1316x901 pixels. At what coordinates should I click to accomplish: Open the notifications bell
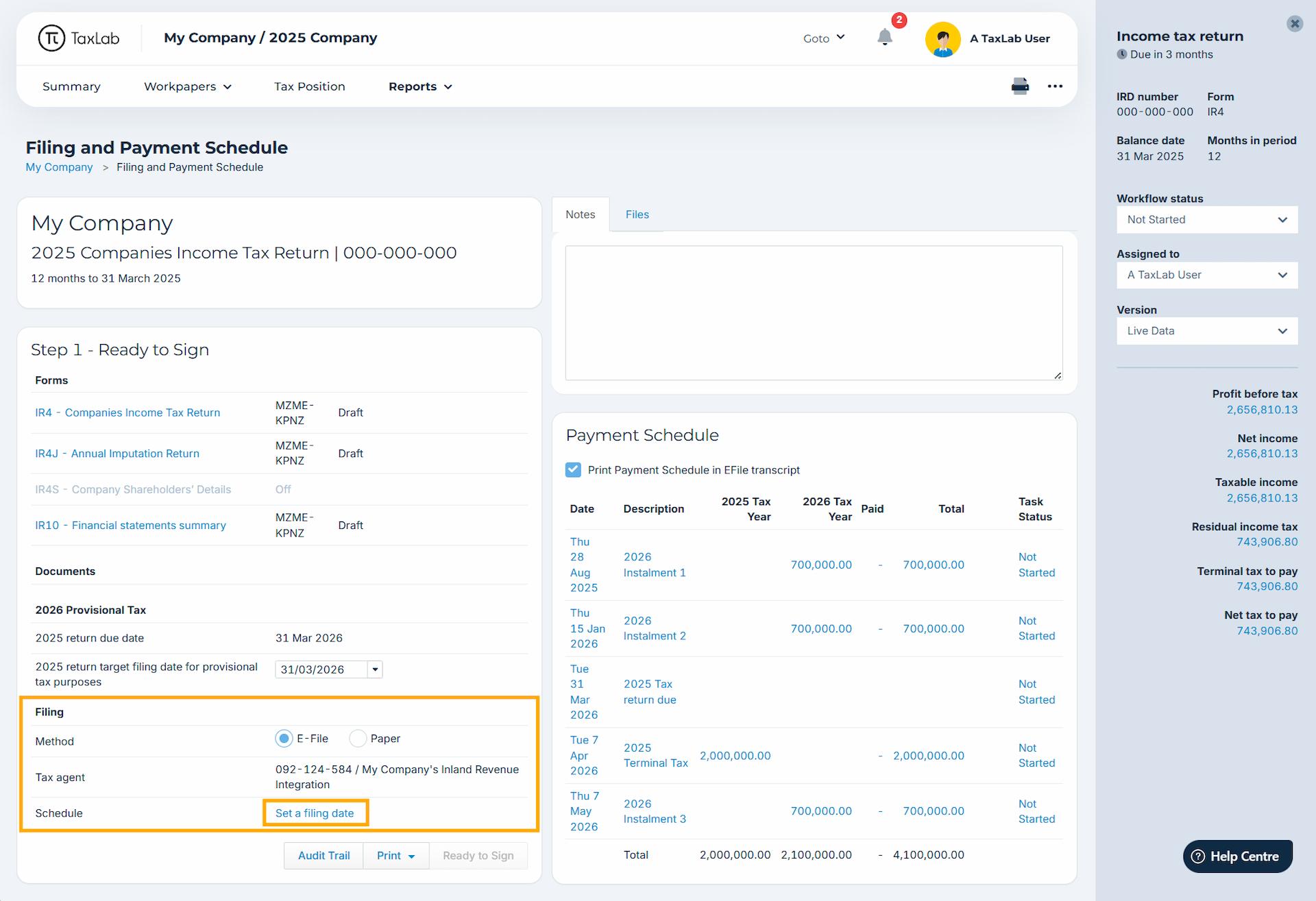pyautogui.click(x=884, y=38)
